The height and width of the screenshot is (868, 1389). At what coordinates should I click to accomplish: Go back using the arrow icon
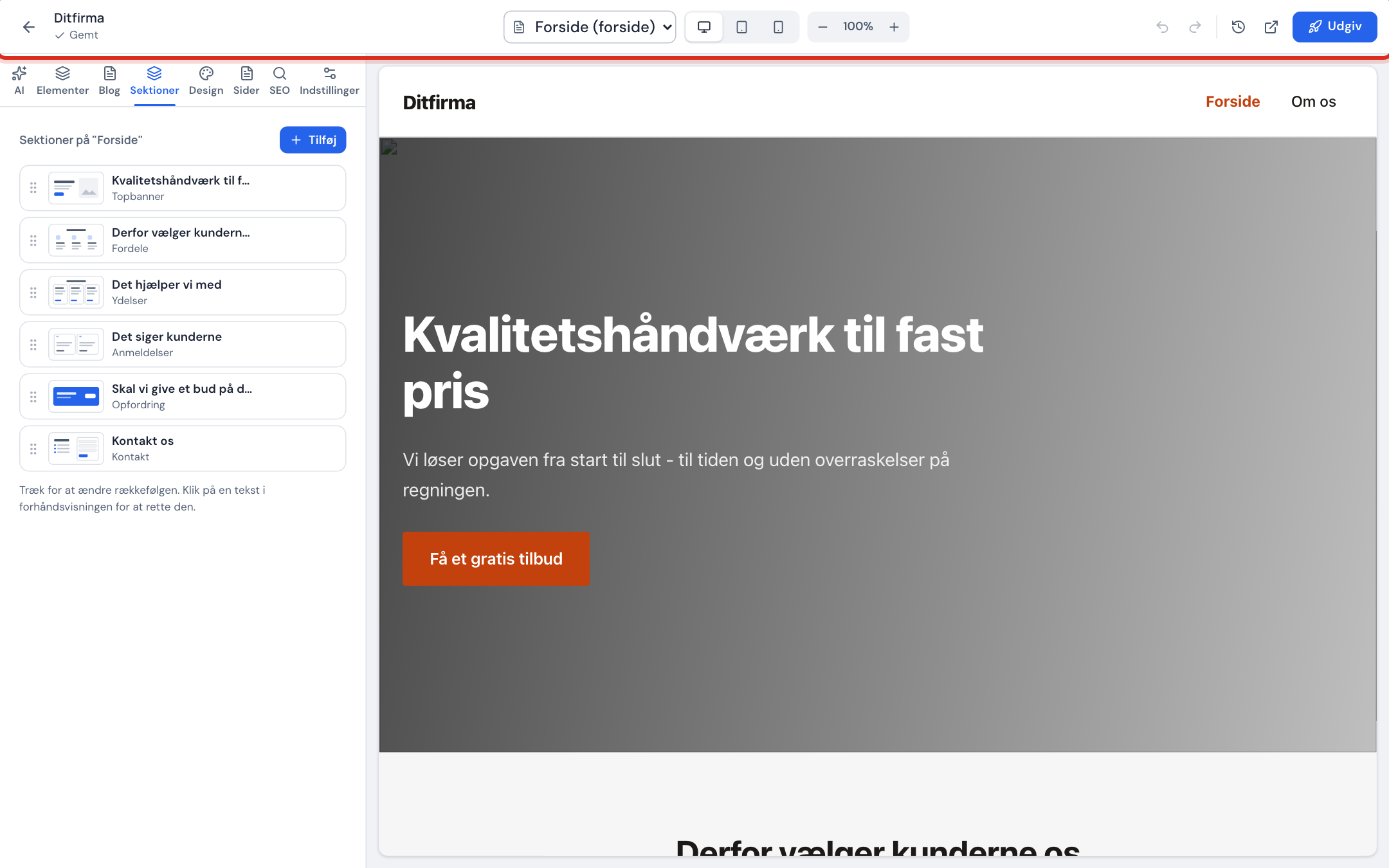tap(28, 27)
